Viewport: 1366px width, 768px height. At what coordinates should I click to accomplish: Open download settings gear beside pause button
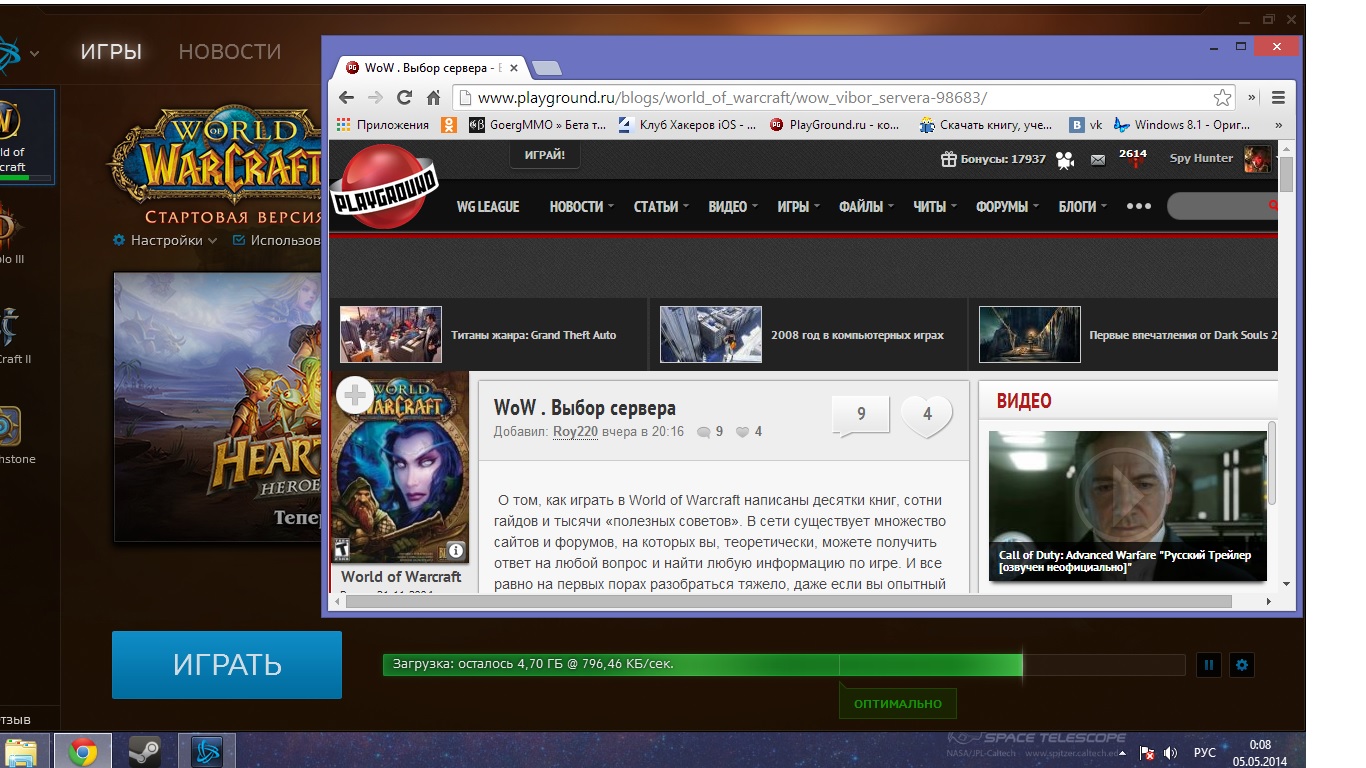click(x=1242, y=664)
